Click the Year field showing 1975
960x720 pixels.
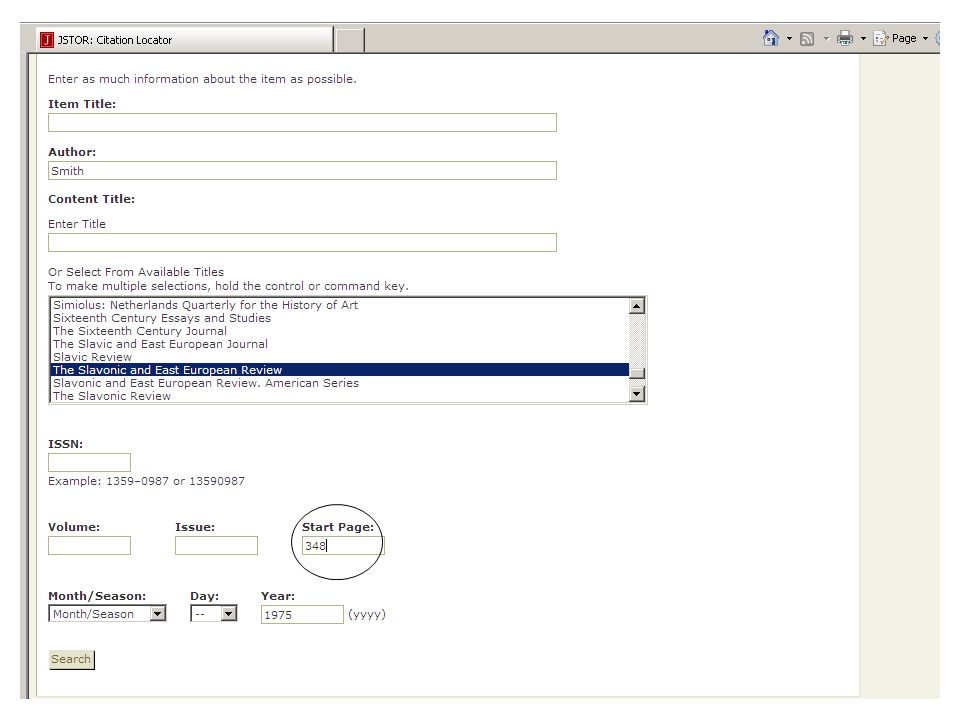(302, 615)
